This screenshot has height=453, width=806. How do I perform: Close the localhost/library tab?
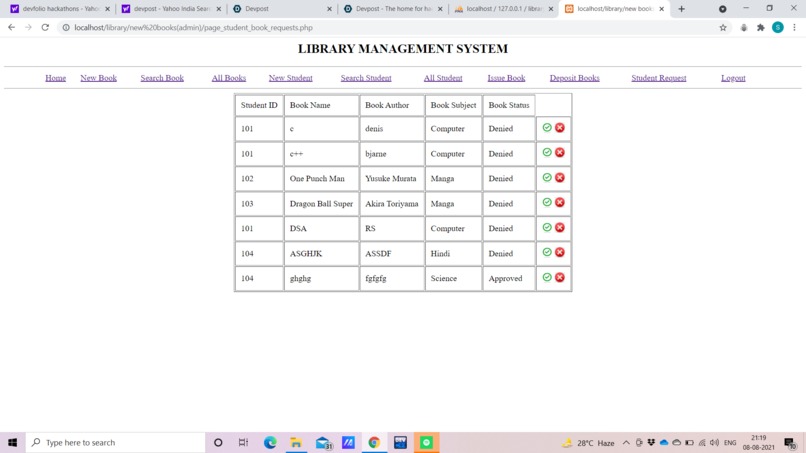(662, 9)
